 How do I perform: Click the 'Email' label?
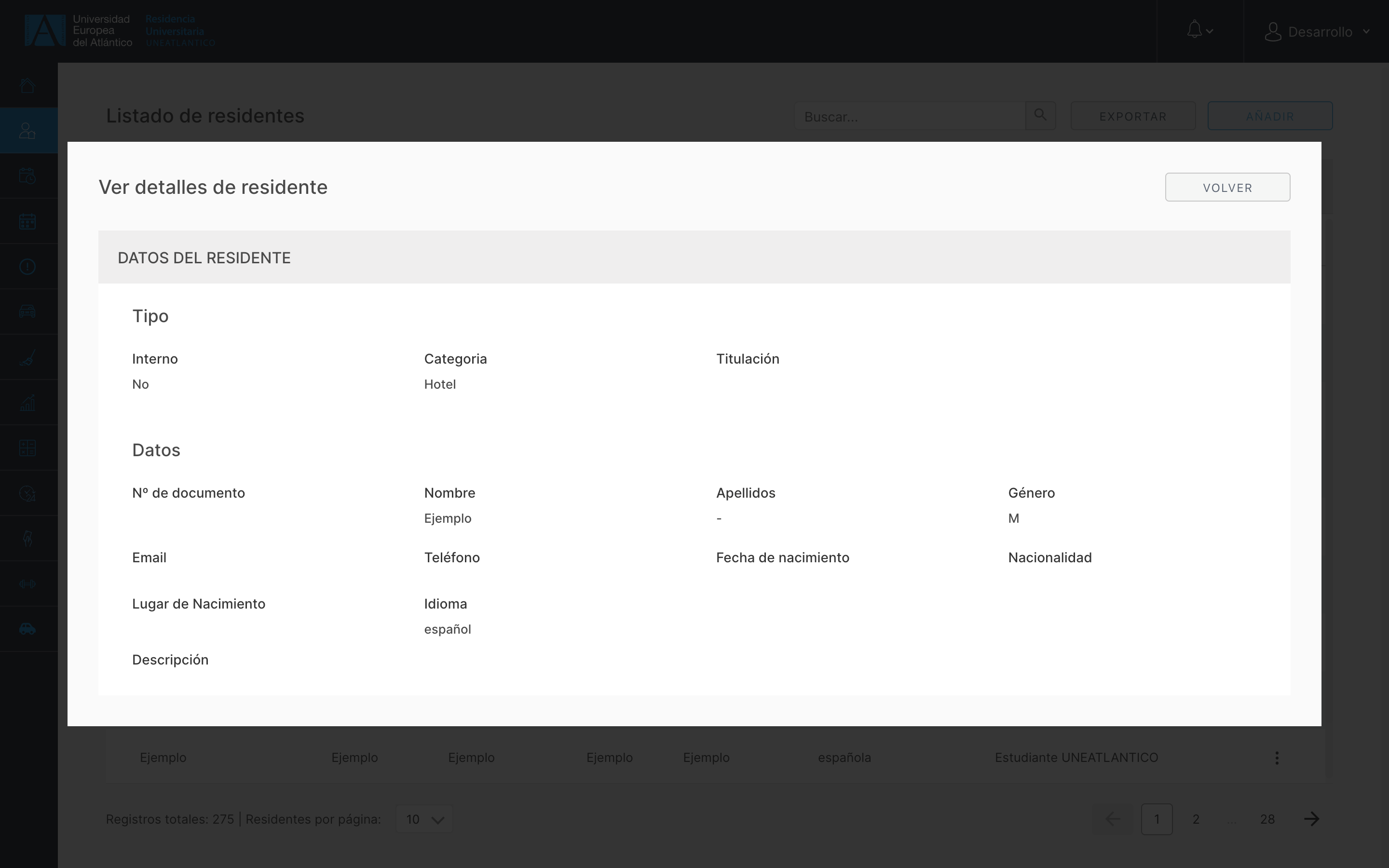[x=149, y=558]
